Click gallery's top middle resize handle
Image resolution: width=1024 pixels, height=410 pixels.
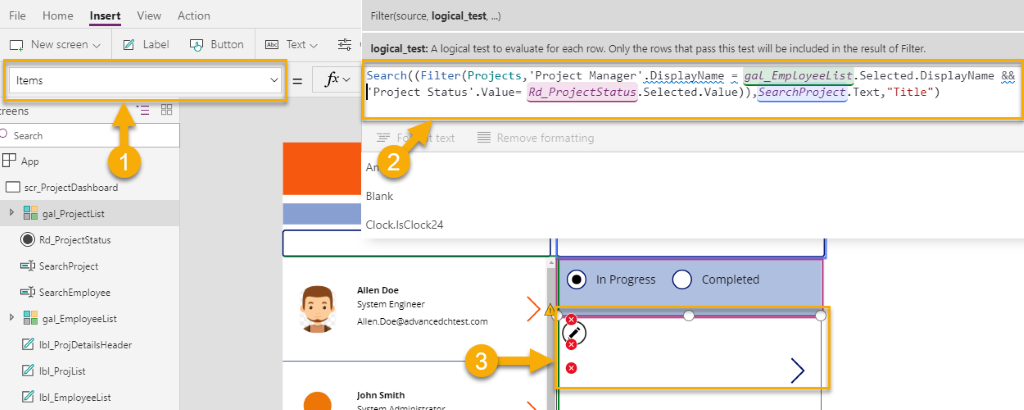click(x=689, y=316)
